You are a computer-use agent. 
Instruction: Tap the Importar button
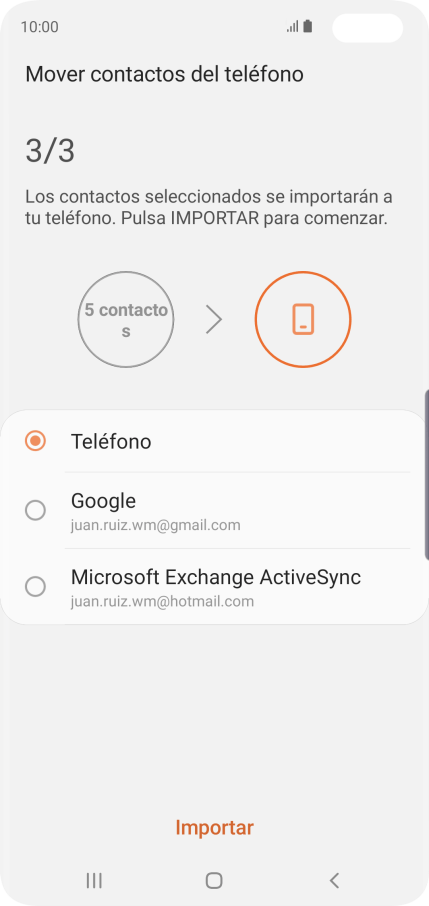point(214,827)
